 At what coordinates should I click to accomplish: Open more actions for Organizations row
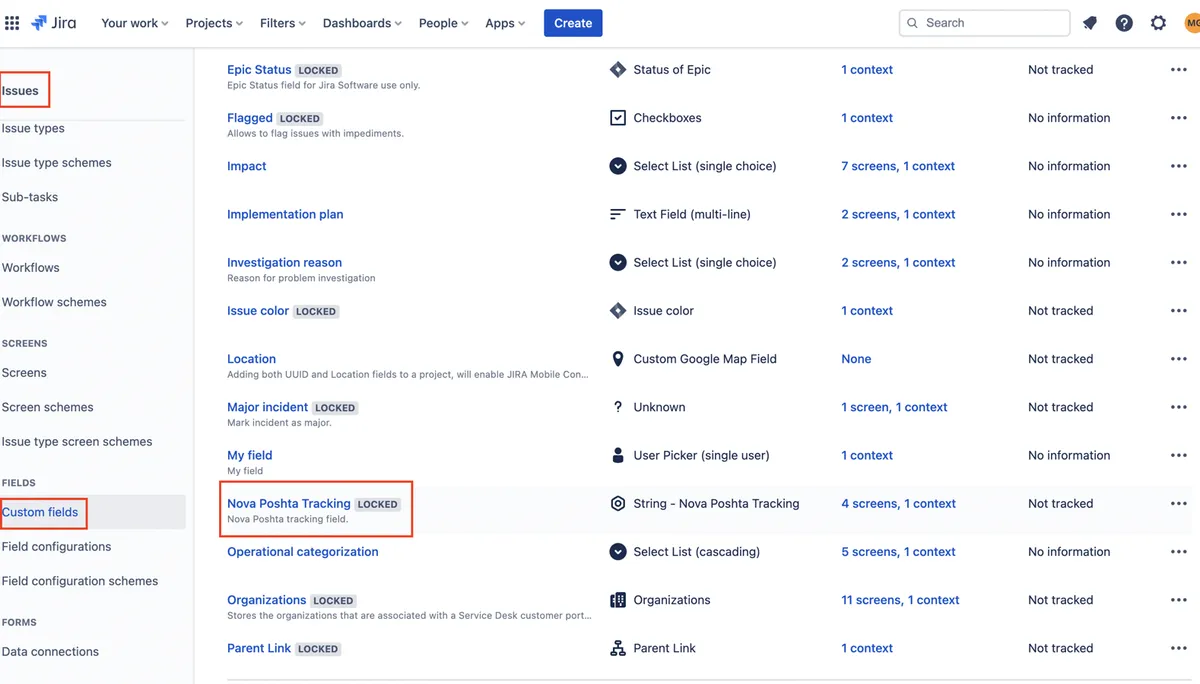(1178, 600)
